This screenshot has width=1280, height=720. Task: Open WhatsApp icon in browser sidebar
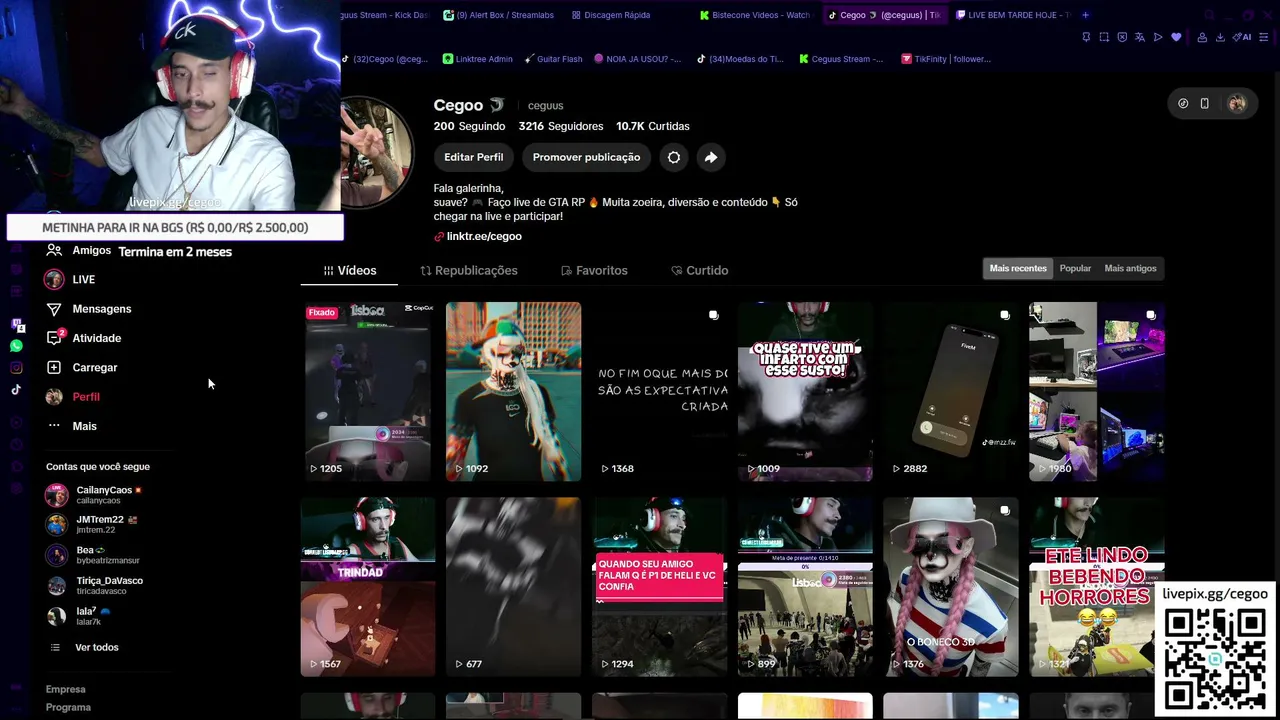click(16, 346)
